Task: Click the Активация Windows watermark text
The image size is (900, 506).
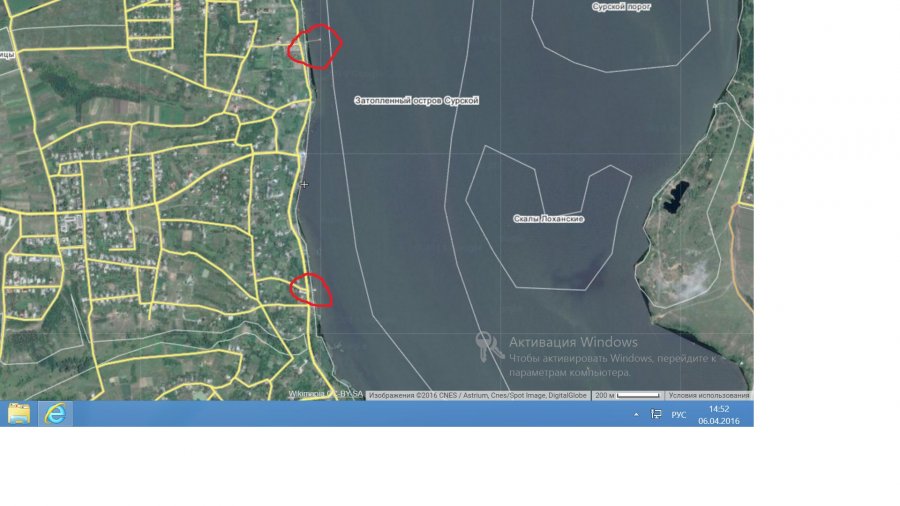Action: click(572, 342)
